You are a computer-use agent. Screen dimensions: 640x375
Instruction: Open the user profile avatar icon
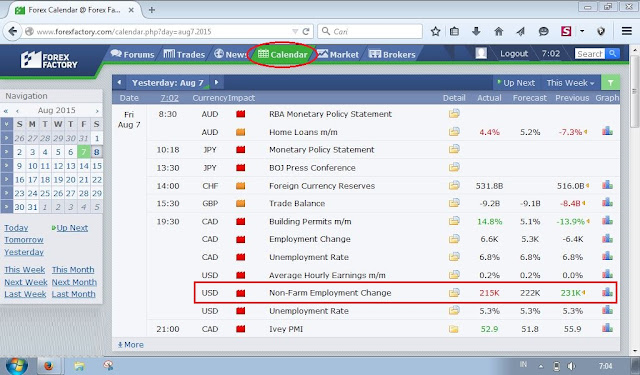point(481,53)
